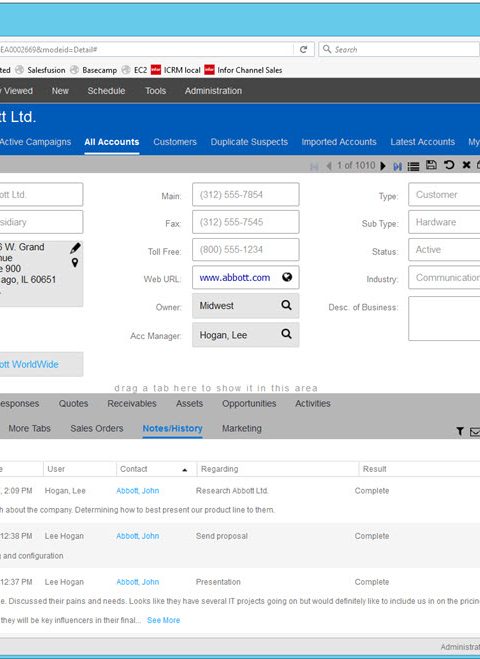Open Abbott, John in Send proposal row

[137, 536]
